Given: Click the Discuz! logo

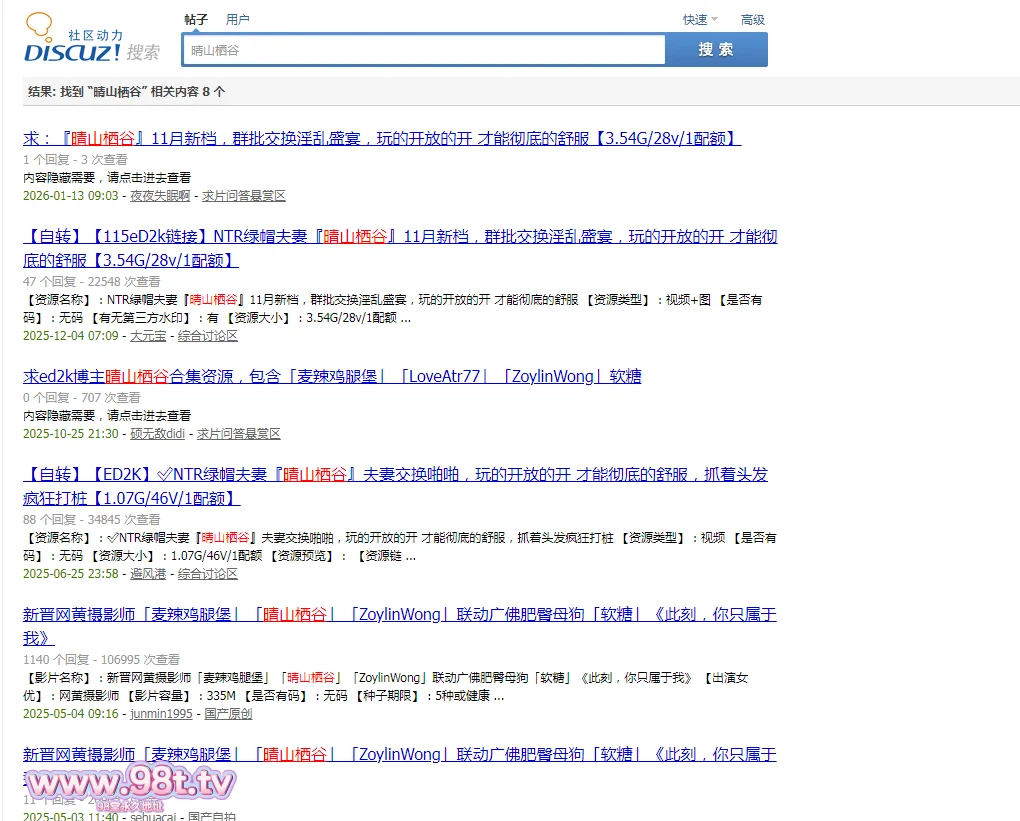Looking at the screenshot, I should [x=73, y=42].
